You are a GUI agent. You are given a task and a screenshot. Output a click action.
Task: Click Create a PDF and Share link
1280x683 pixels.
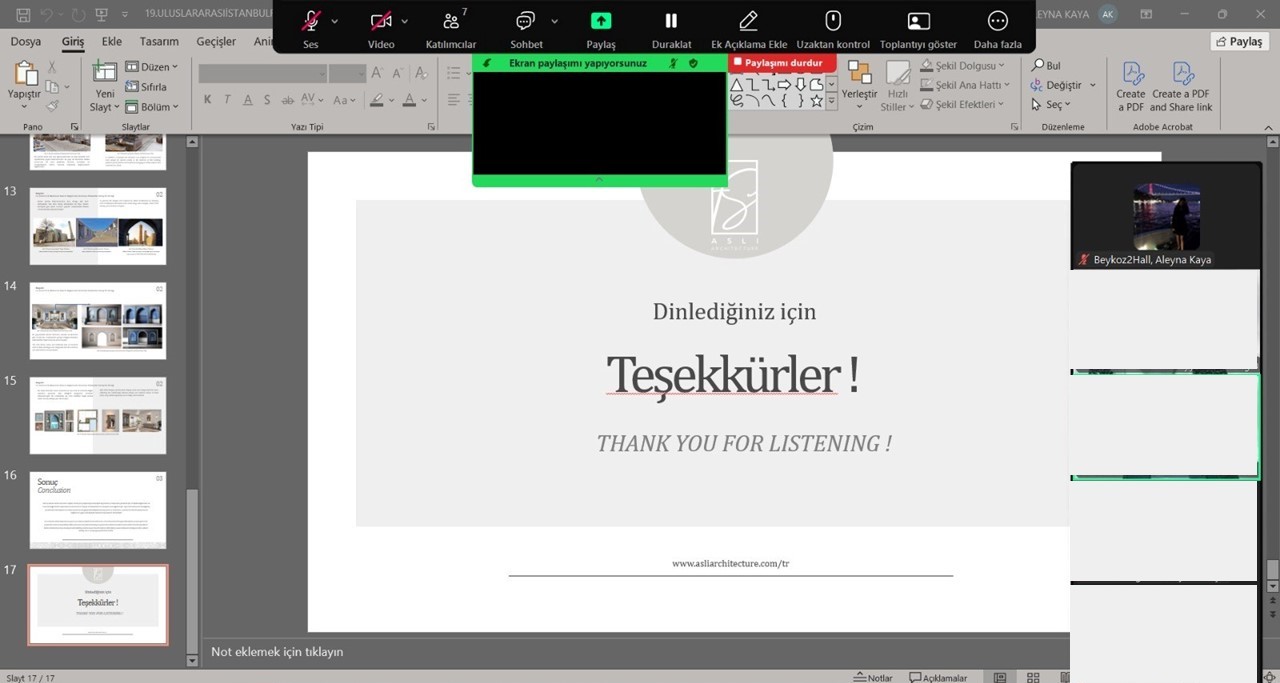tap(1181, 86)
